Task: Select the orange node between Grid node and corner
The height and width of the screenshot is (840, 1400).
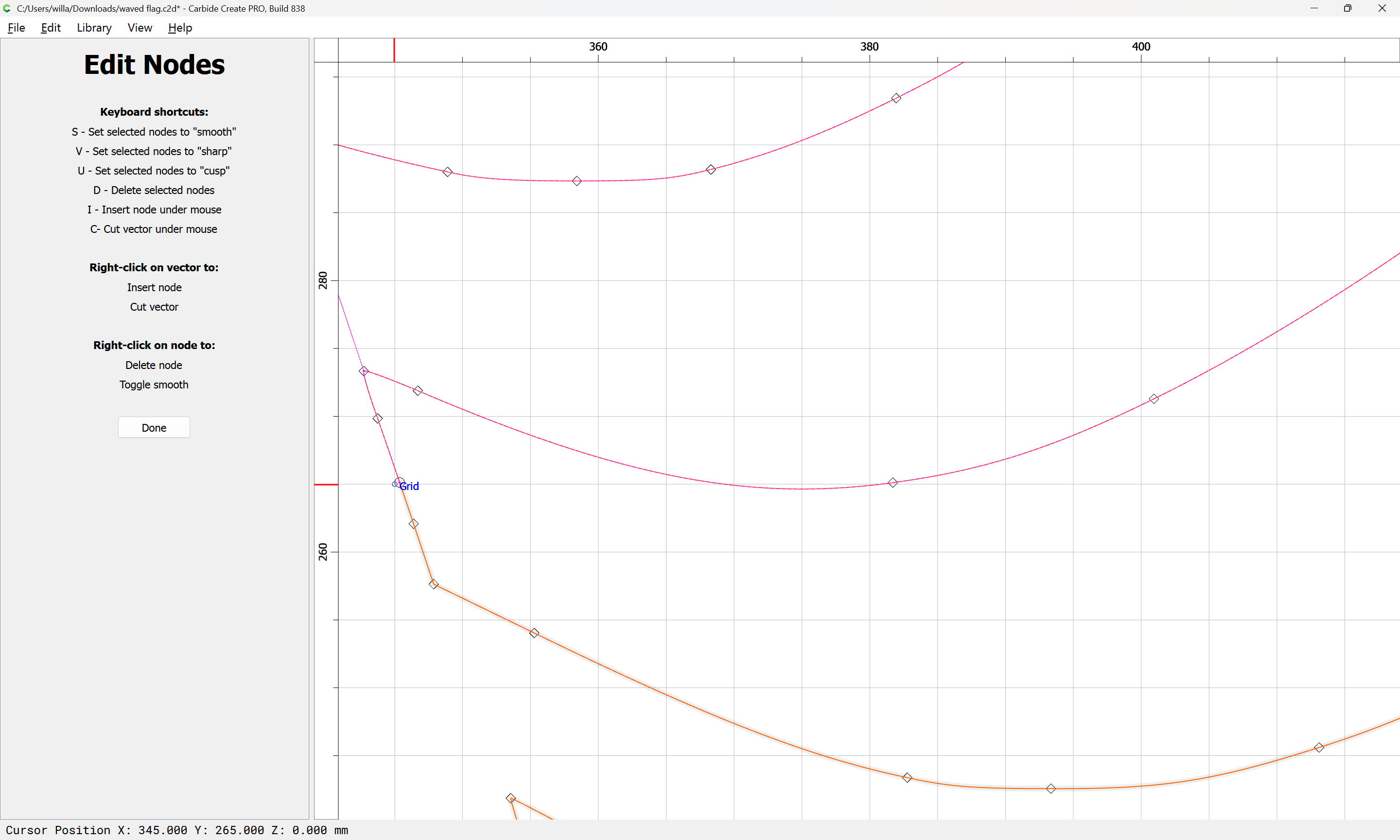Action: coord(414,524)
